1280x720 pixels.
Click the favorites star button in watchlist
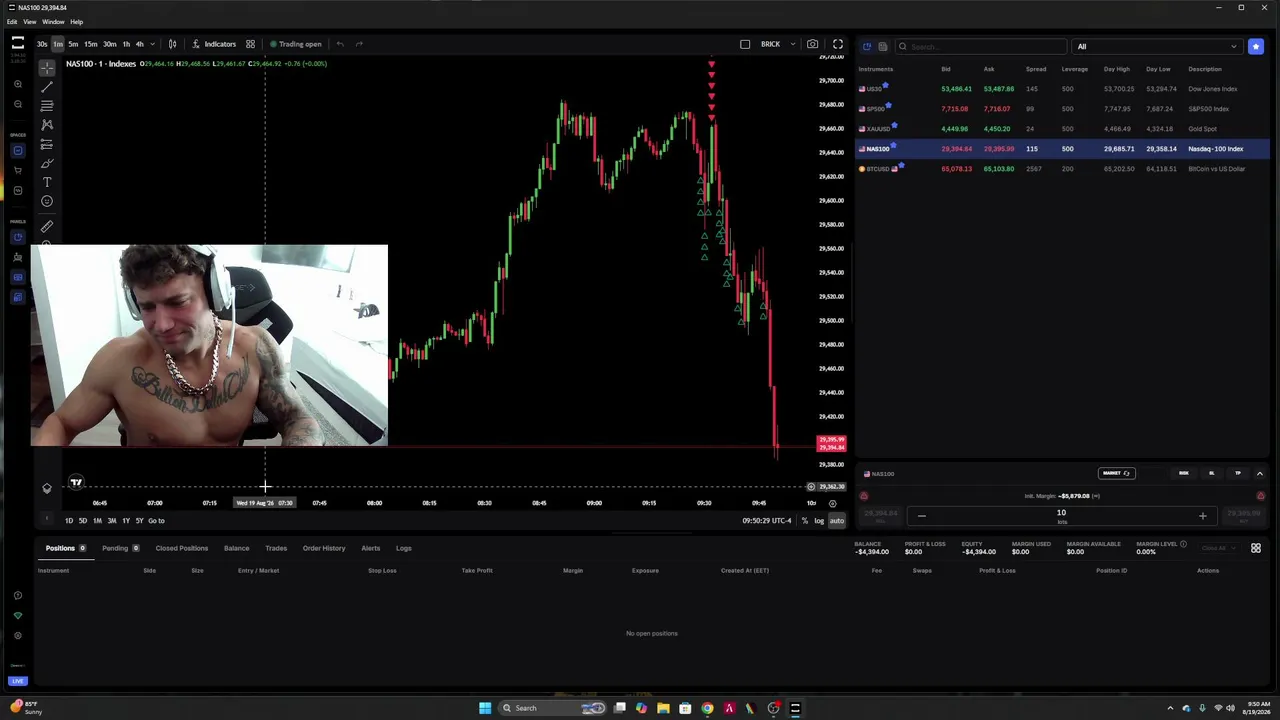[1256, 46]
